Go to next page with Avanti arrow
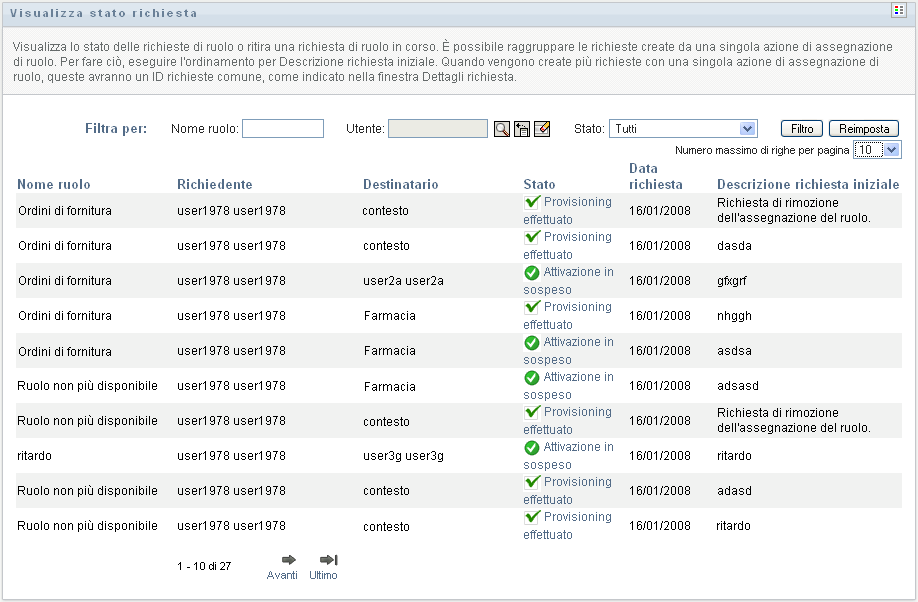This screenshot has height=602, width=918. coord(288,560)
